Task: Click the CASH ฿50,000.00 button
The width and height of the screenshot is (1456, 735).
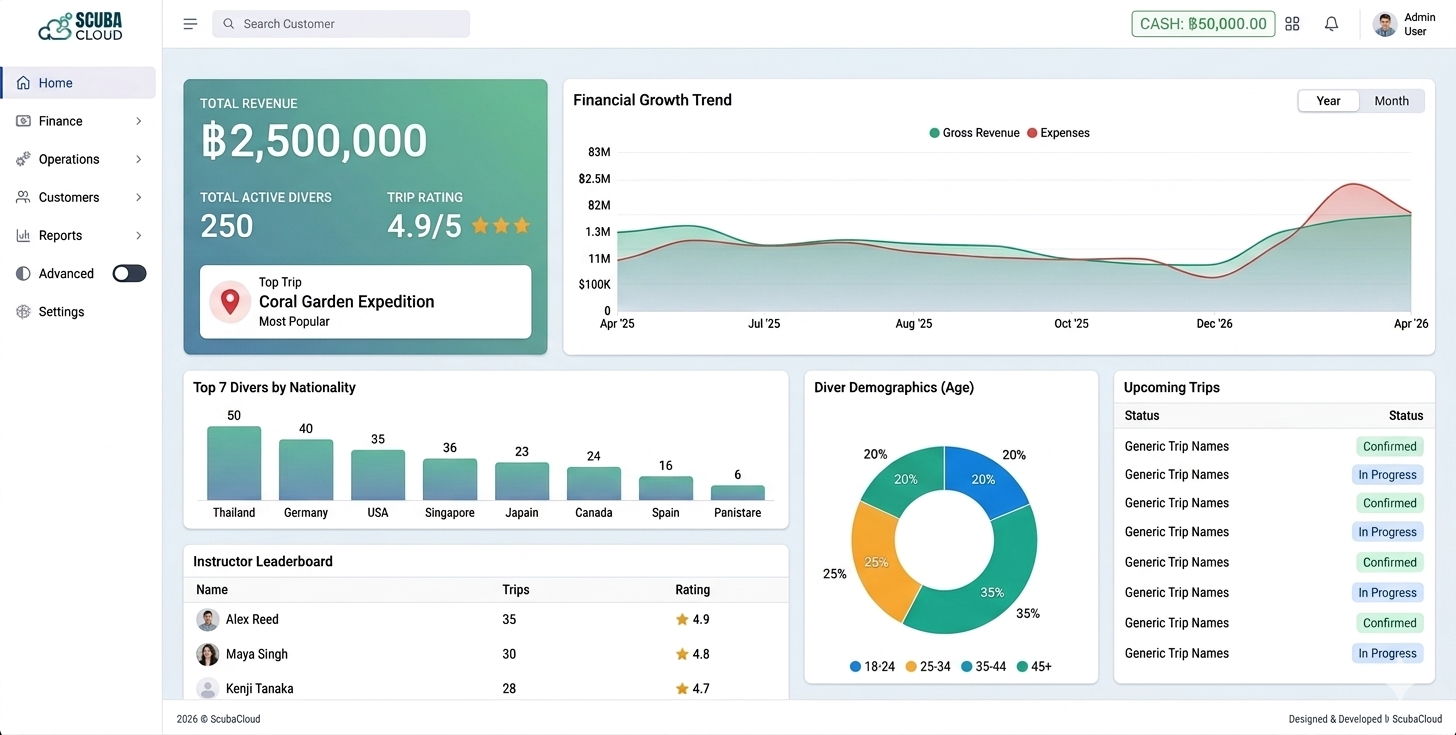Action: pos(1203,24)
